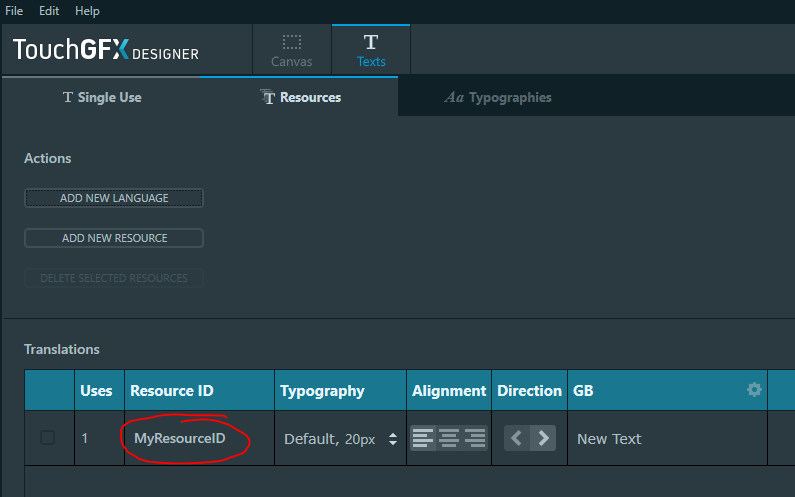Click the Typography column header
This screenshot has width=795, height=497.
pyautogui.click(x=340, y=390)
